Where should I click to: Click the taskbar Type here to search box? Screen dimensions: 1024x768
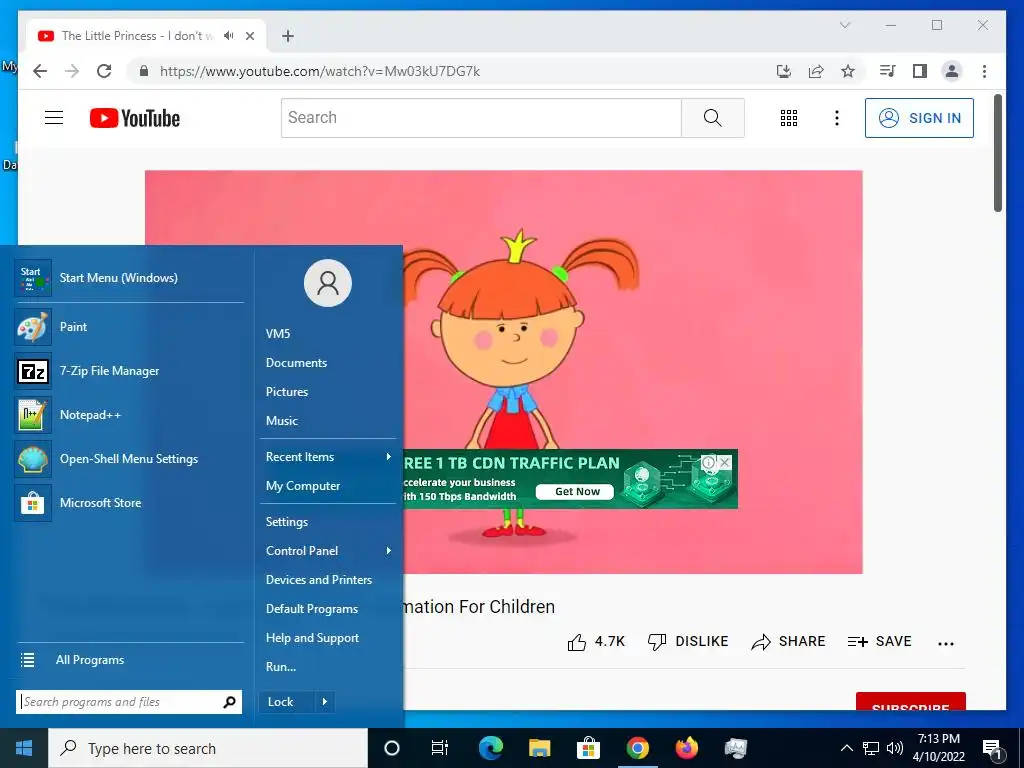point(208,748)
